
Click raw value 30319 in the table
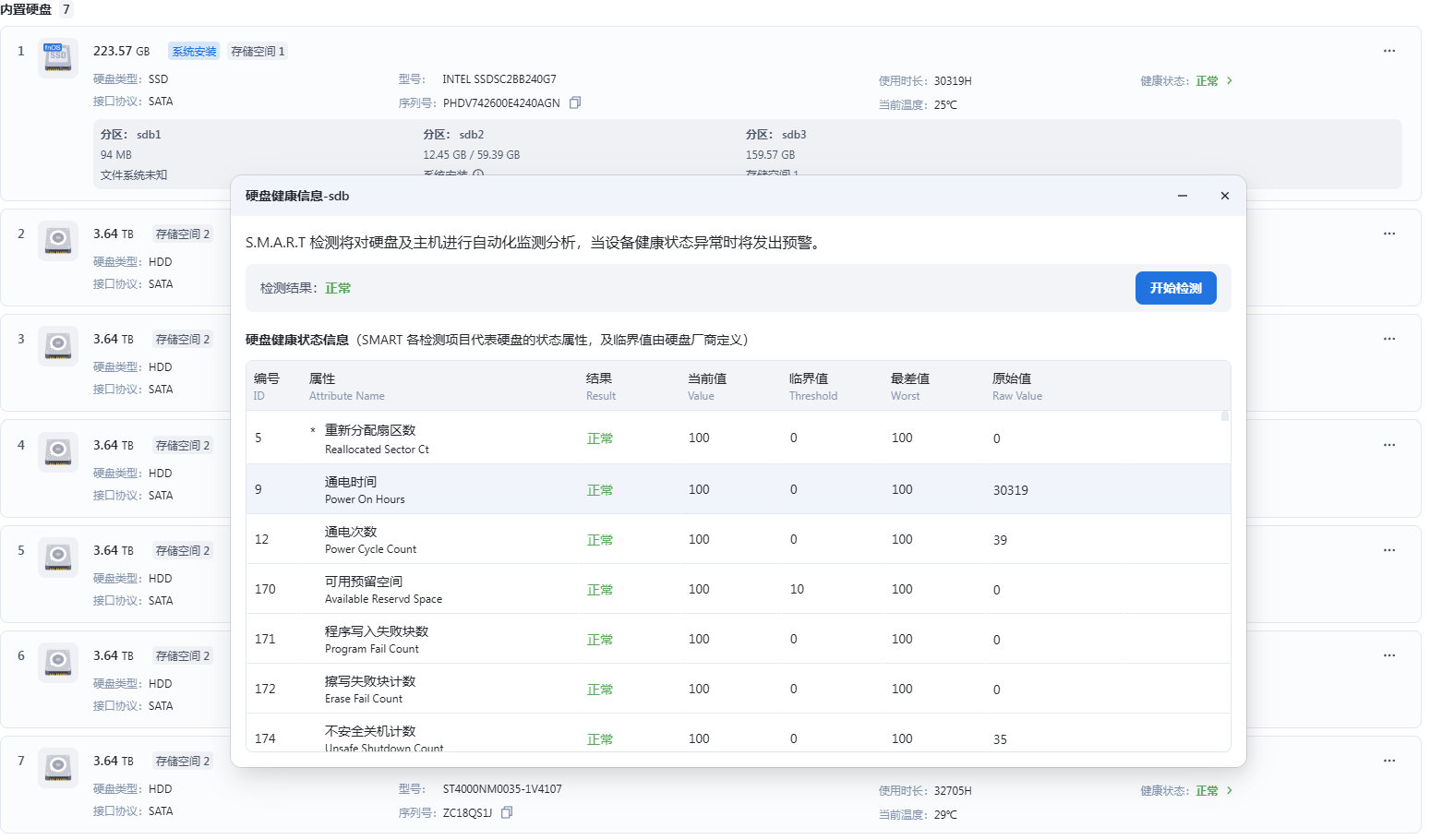1010,490
